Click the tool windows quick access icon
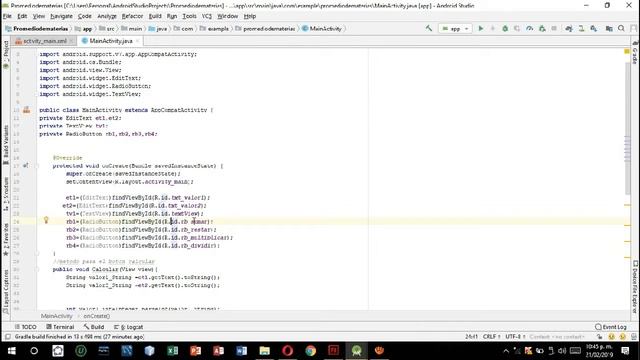Viewport: 640px width, 360px height. pos(7,337)
